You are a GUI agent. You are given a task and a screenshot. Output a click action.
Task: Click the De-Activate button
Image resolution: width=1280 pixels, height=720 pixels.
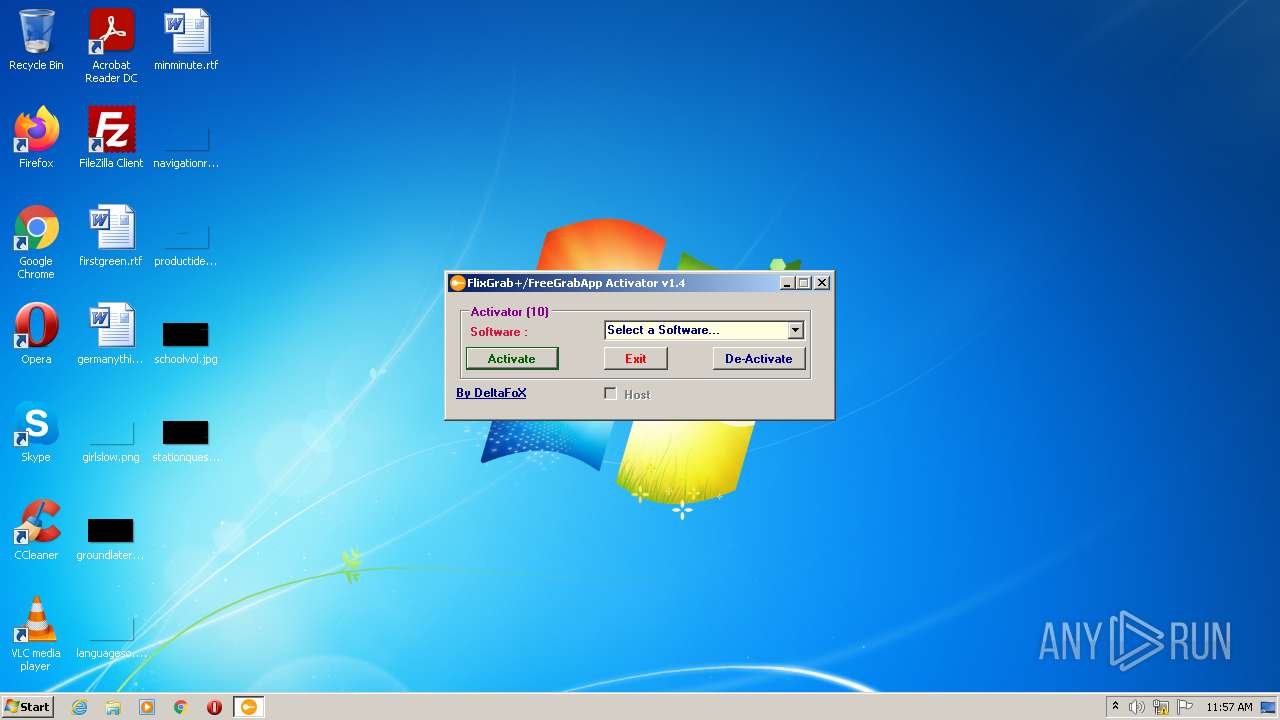pos(758,359)
